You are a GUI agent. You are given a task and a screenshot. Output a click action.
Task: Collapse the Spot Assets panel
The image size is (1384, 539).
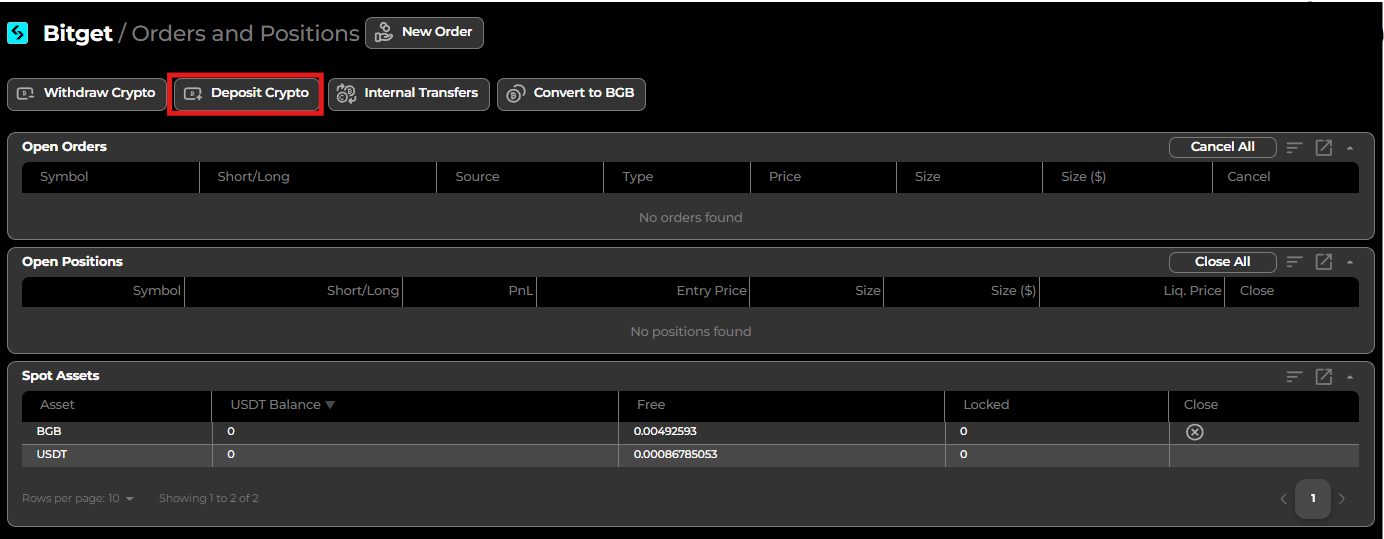[x=1350, y=377]
